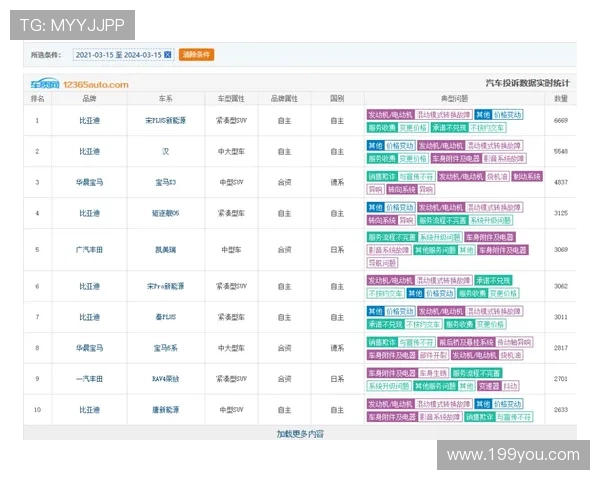Click the 车系 column header
This screenshot has width=600, height=480.
(x=165, y=99)
